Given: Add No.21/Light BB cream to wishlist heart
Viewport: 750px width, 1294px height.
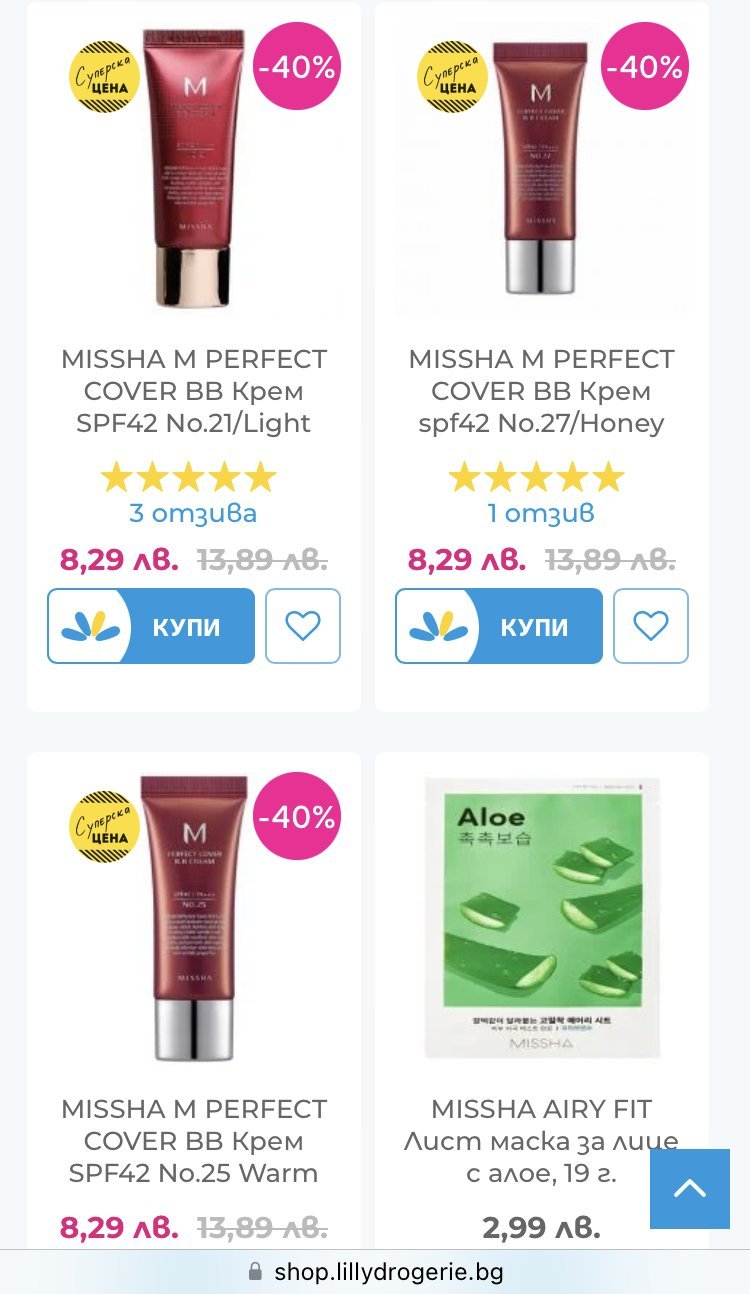Looking at the screenshot, I should 303,626.
